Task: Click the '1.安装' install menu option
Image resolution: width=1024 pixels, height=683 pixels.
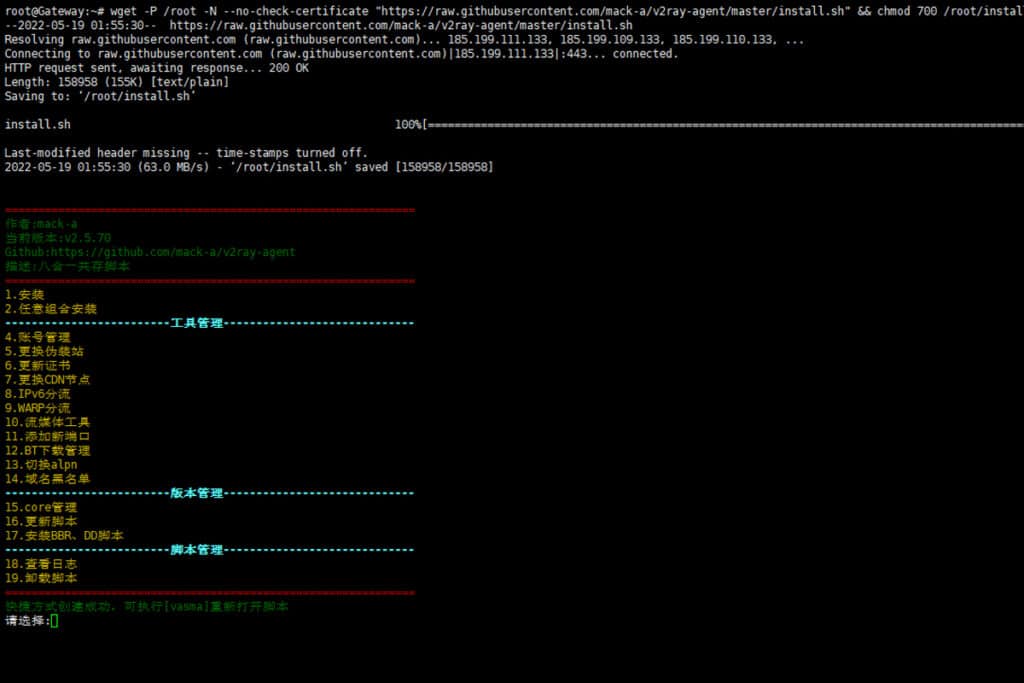Action: [x=25, y=295]
